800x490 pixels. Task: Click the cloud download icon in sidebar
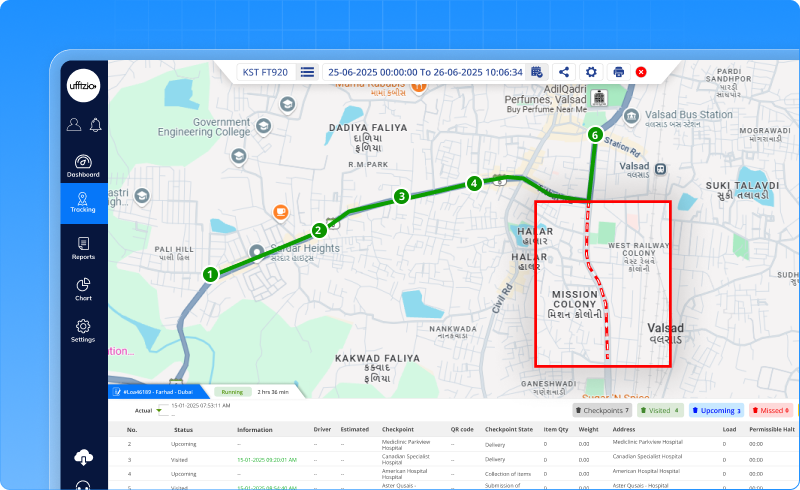pos(83,457)
